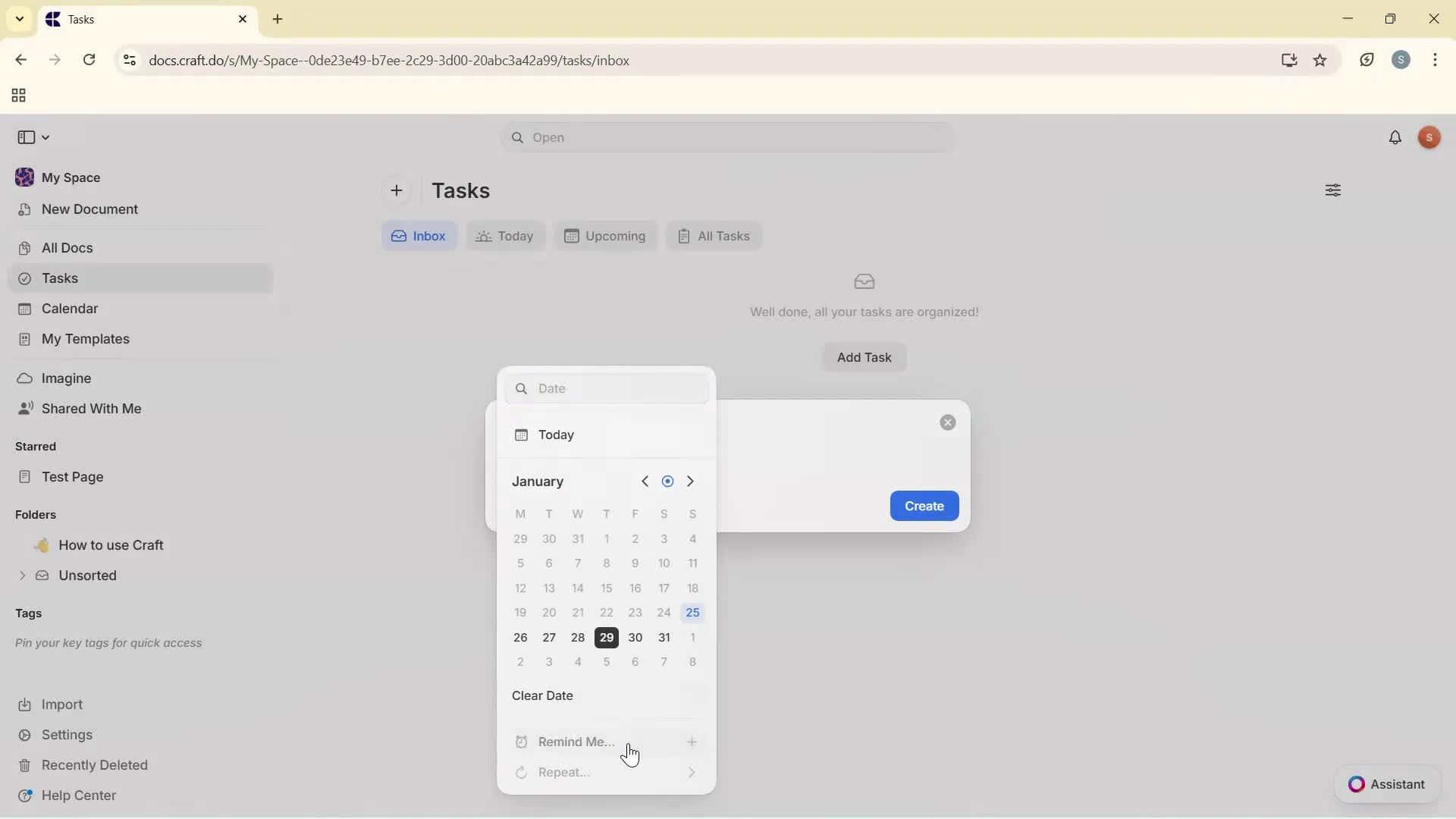Screen dimensions: 1456x819
Task: Select January 15 in the calendar
Action: pyautogui.click(x=606, y=588)
